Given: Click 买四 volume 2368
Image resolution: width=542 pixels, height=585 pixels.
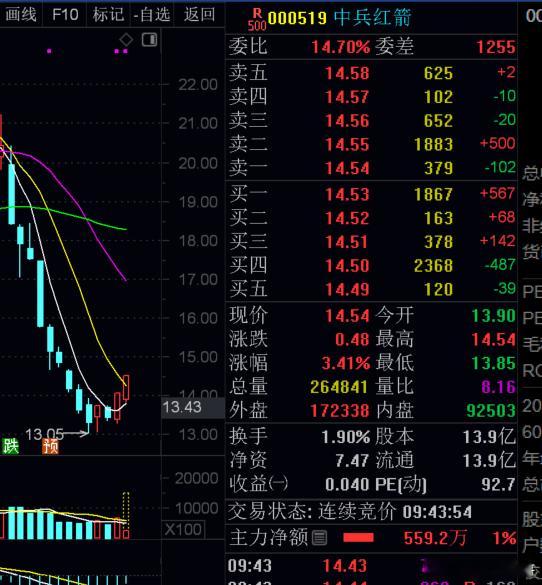Looking at the screenshot, I should coord(433,266).
